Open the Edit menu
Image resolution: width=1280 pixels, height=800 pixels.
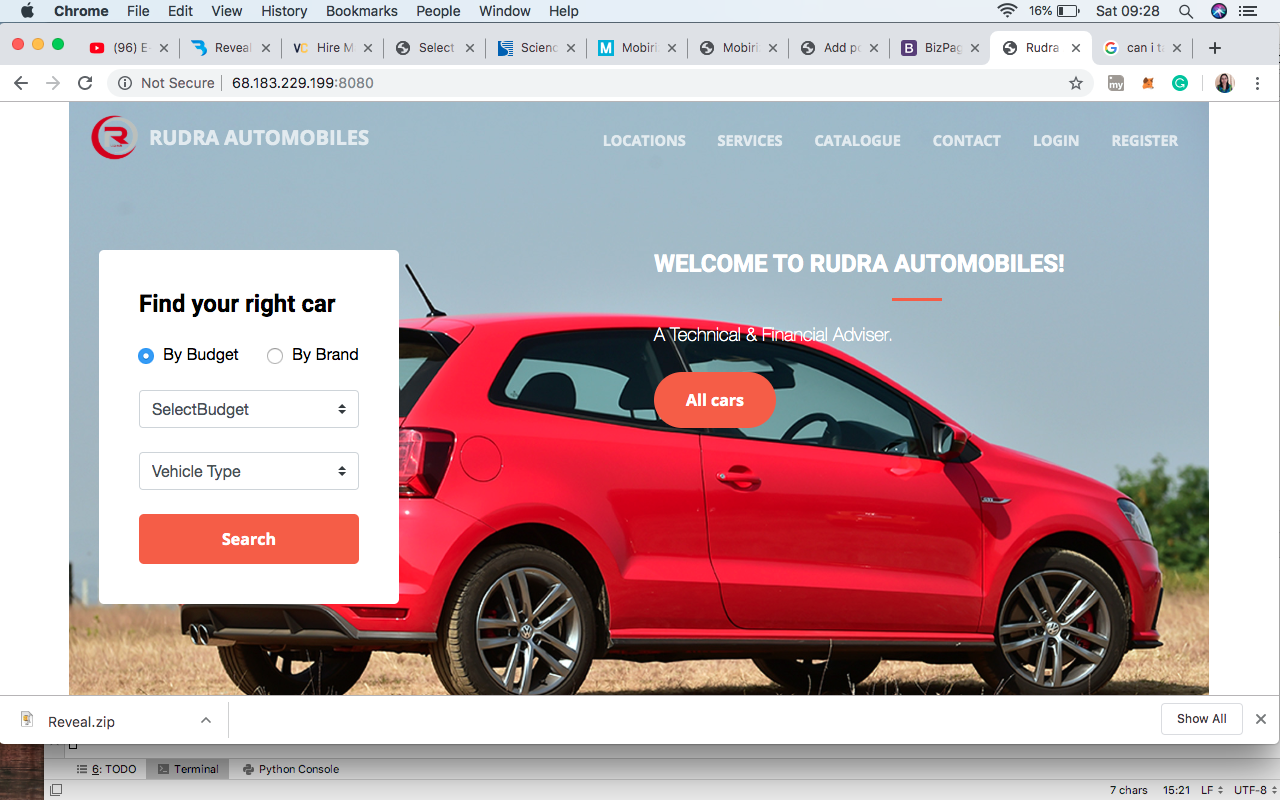[x=181, y=11]
